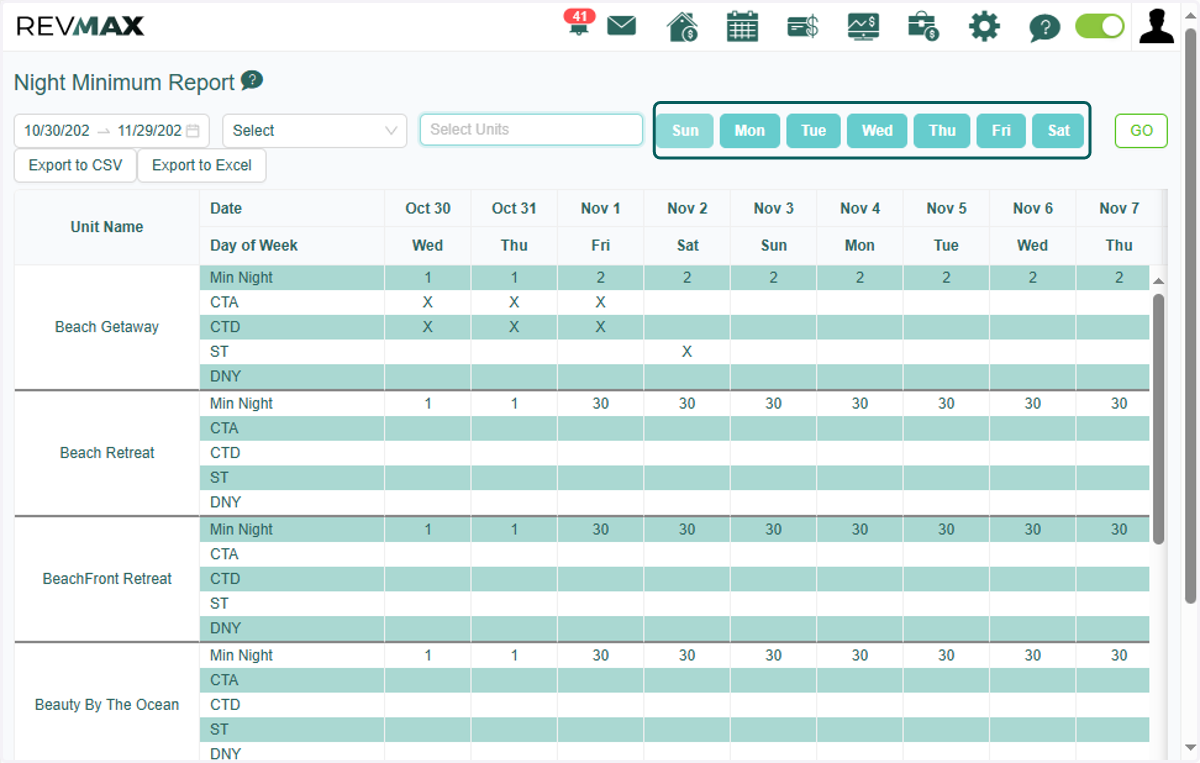Screen dimensions: 1200x763
Task: Toggle the Sat day filter
Action: point(1058,130)
